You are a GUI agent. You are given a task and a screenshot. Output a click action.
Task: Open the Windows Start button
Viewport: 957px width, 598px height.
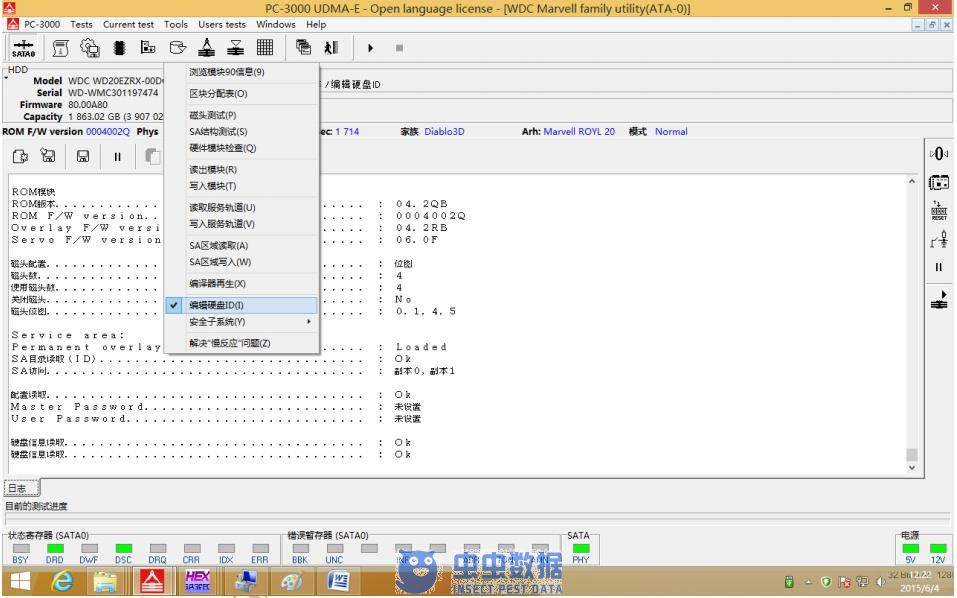[20, 581]
